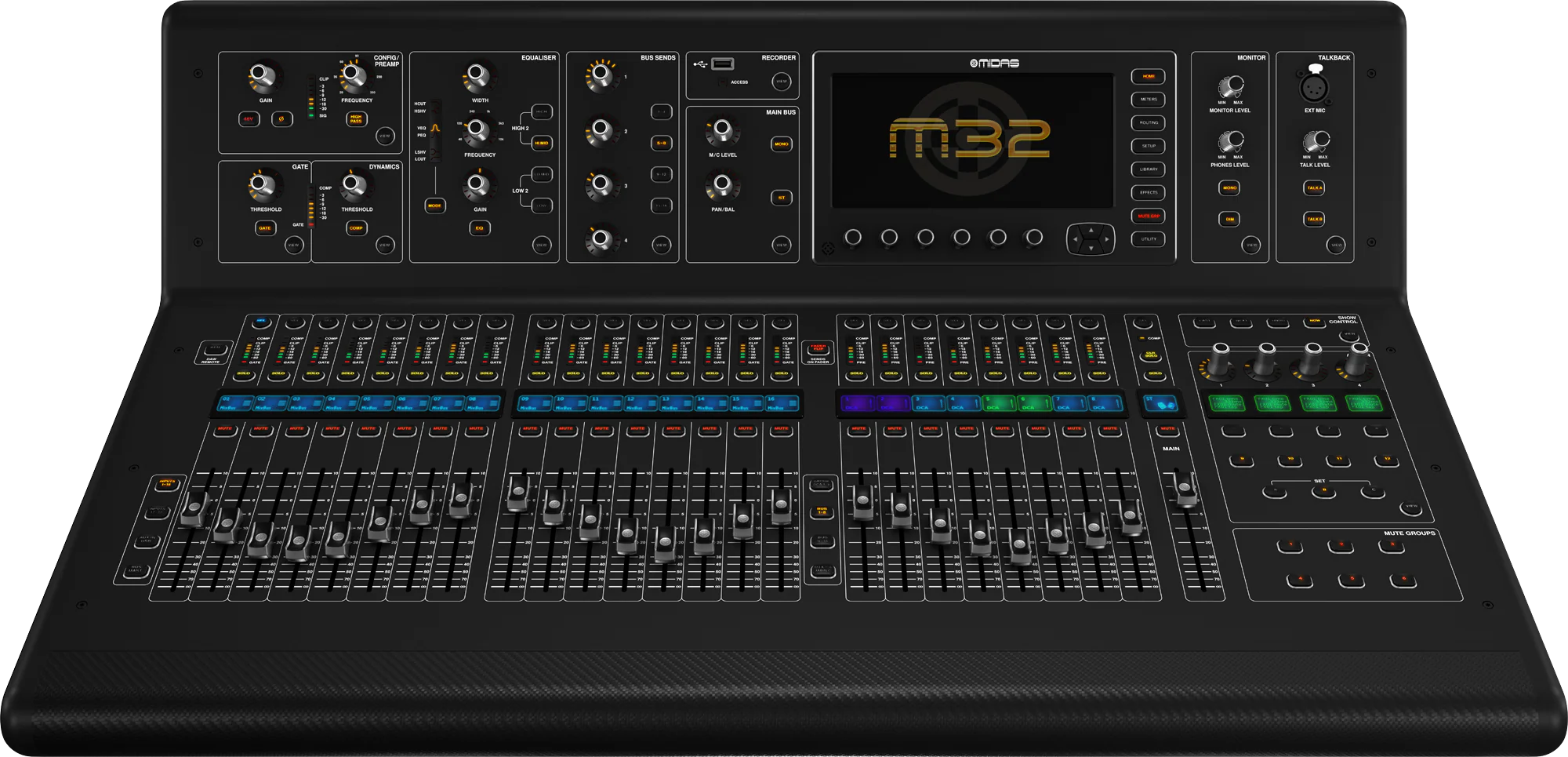Activate Mute Groups button 6
This screenshot has height=757, width=1568.
tap(1403, 580)
